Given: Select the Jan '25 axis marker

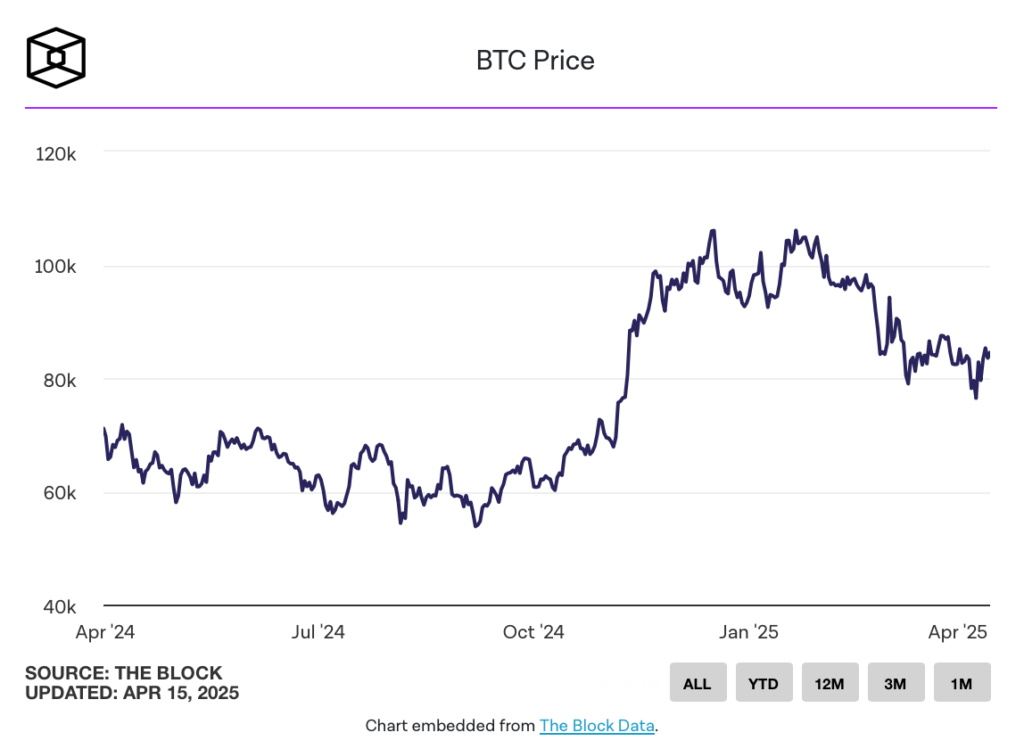Looking at the screenshot, I should tap(749, 632).
